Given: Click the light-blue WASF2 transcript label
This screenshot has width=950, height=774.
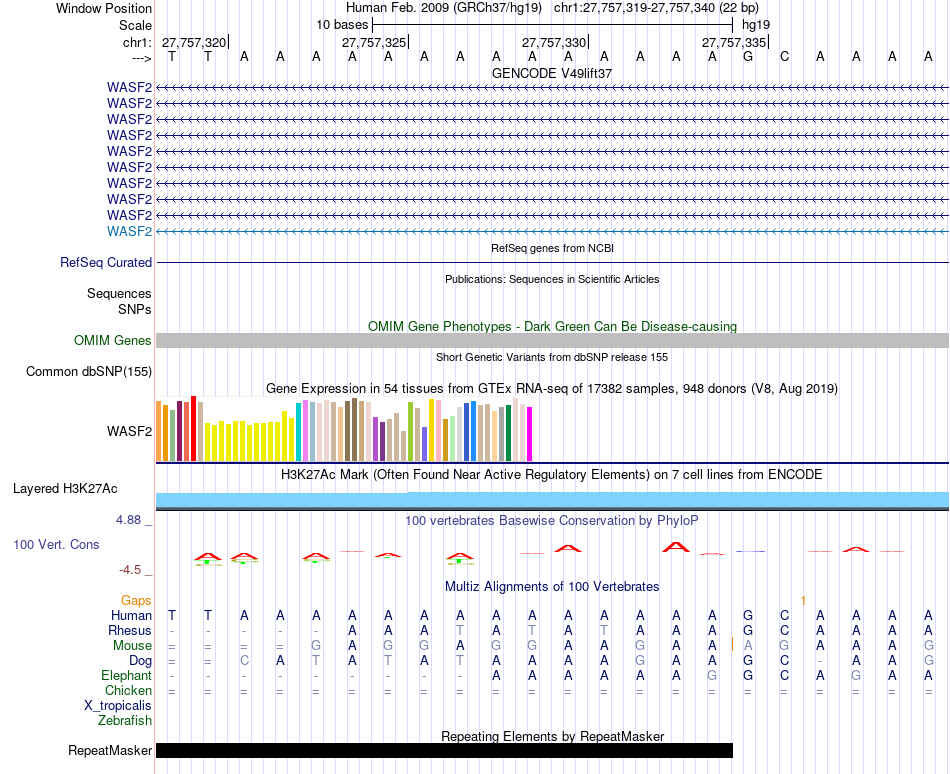Looking at the screenshot, I should (x=129, y=231).
